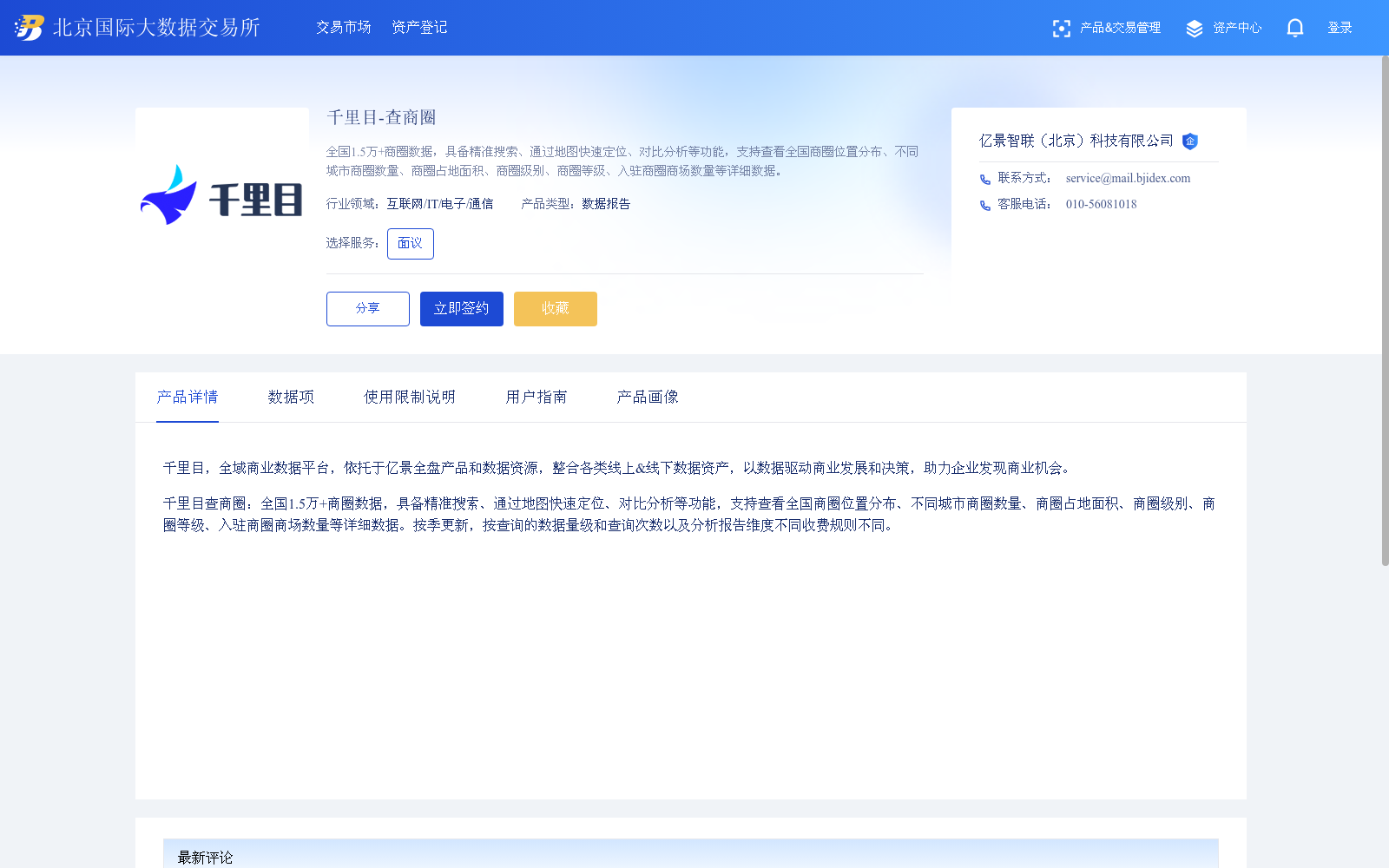Open the 交易市场 menu
Viewport: 1389px width, 868px height.
point(343,27)
